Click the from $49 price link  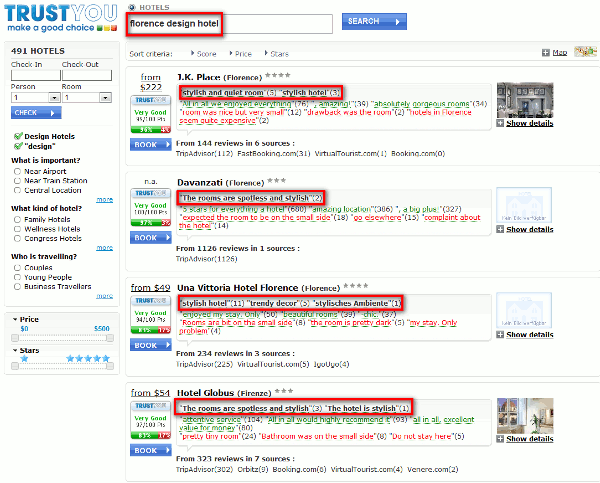coord(150,287)
